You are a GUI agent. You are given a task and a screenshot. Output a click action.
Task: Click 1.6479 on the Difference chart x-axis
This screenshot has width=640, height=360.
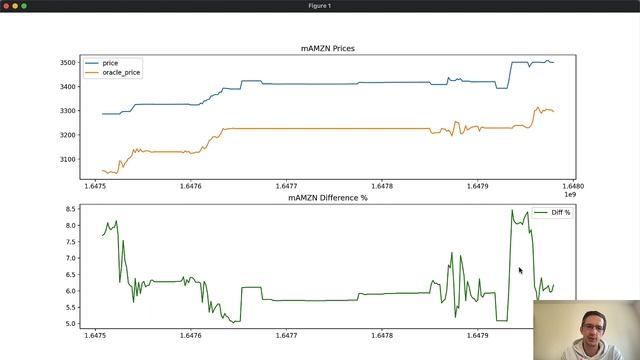click(478, 336)
